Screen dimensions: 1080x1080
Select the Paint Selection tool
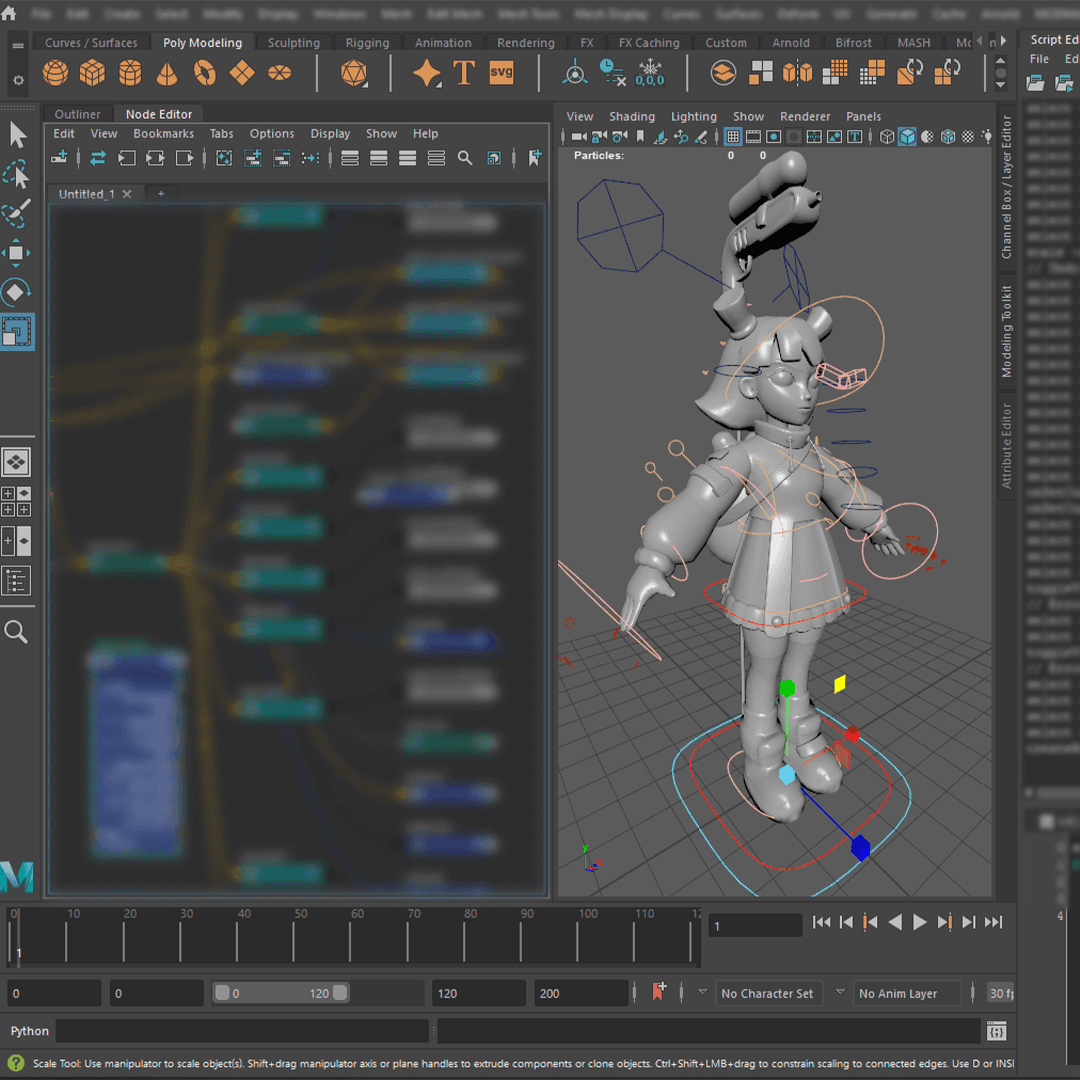17,213
